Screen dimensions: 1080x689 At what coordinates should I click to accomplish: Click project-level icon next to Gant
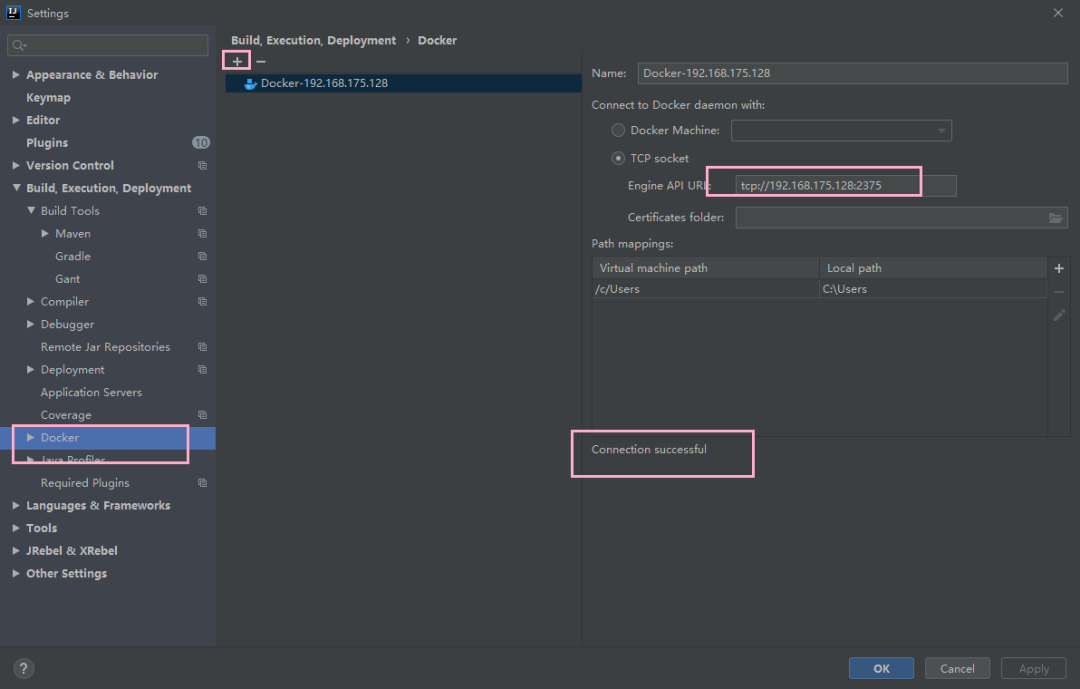point(202,279)
